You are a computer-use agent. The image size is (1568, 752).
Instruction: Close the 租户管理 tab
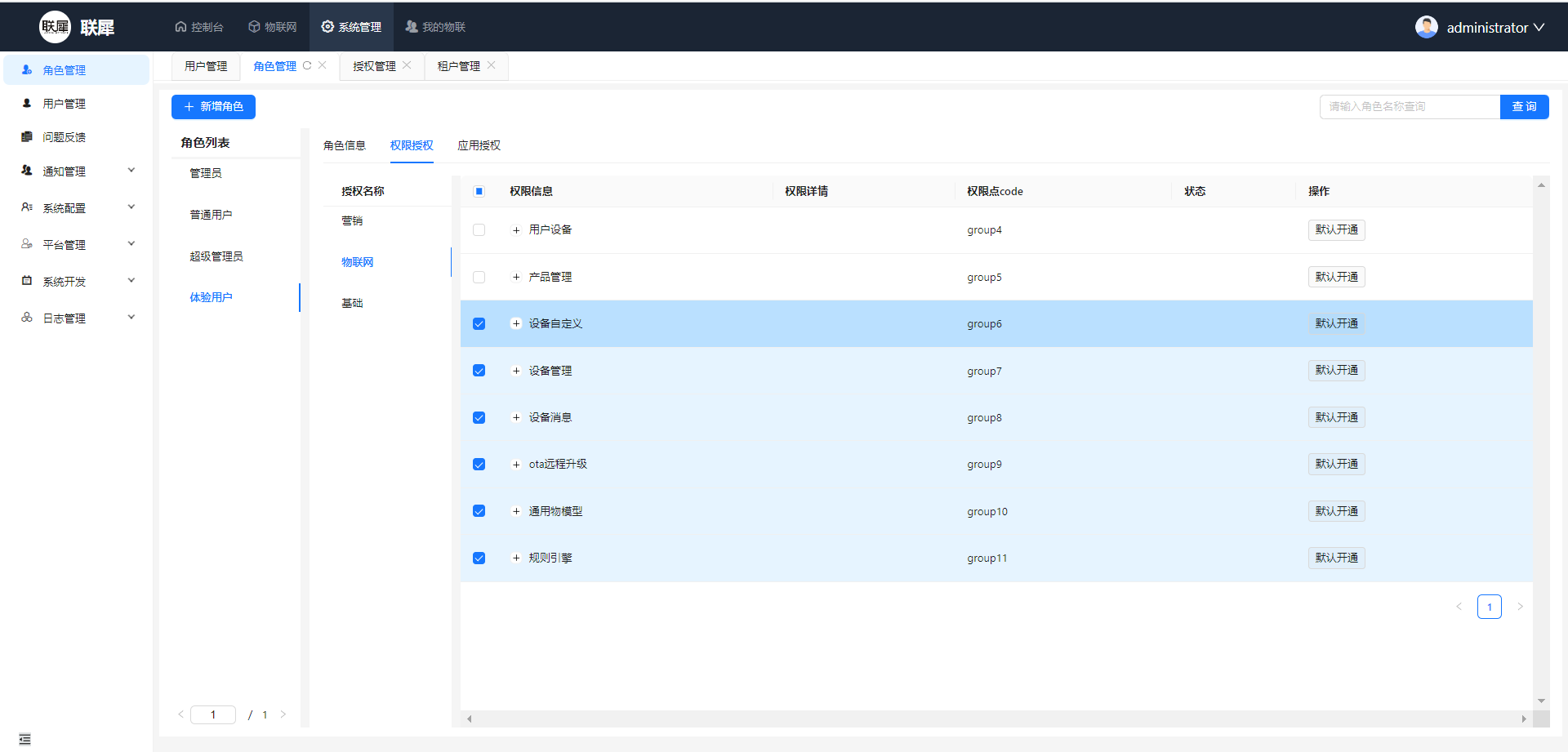(491, 65)
